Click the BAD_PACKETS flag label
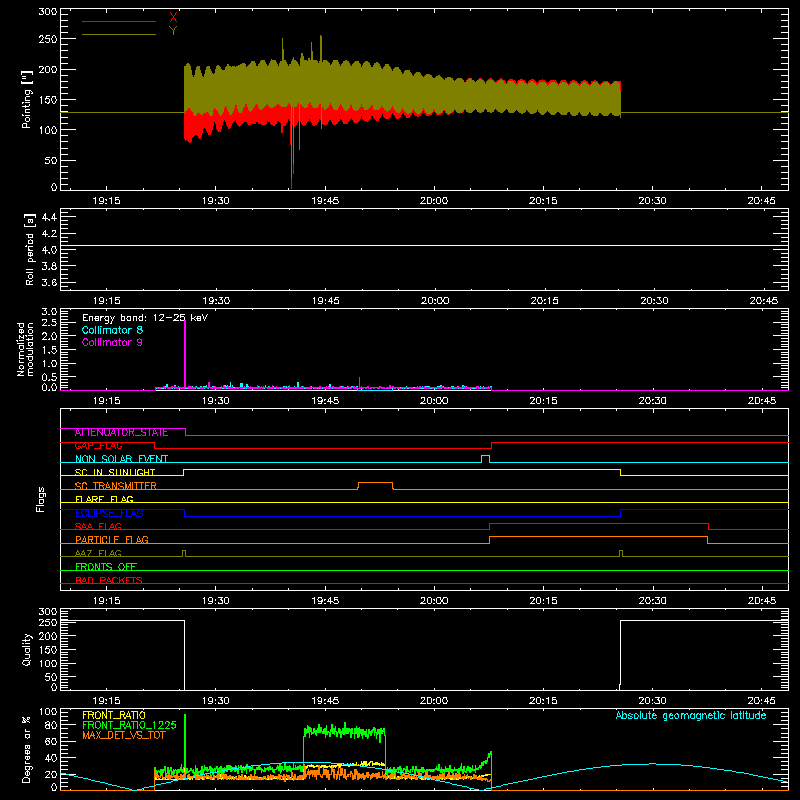 [109, 580]
